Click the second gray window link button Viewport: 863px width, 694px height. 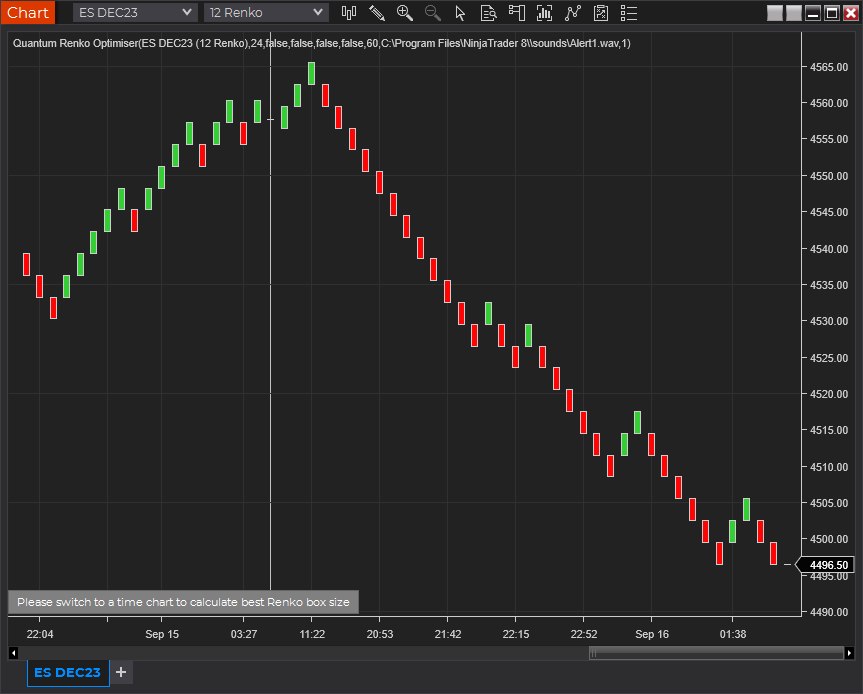[794, 13]
